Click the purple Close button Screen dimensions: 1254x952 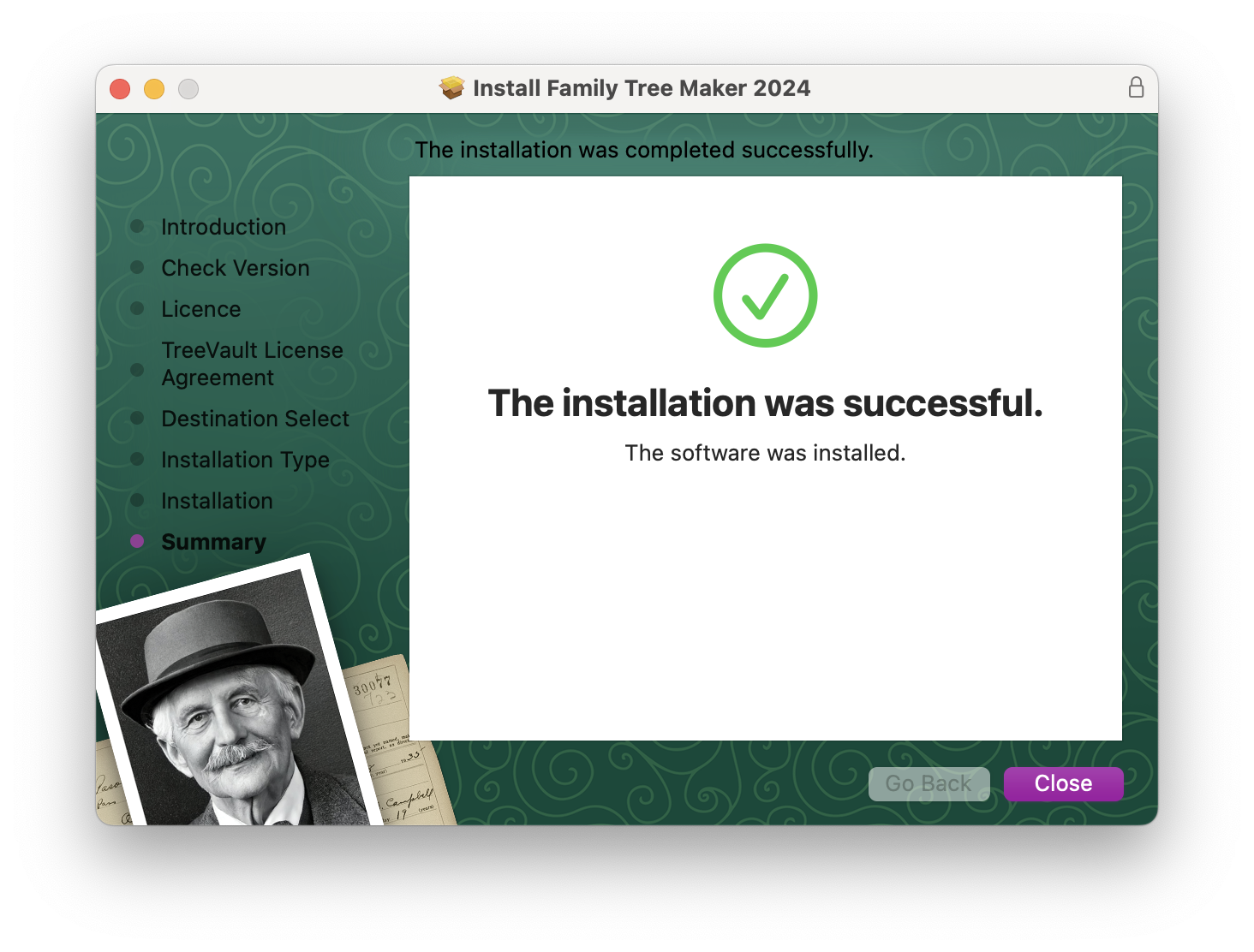[x=1063, y=783]
